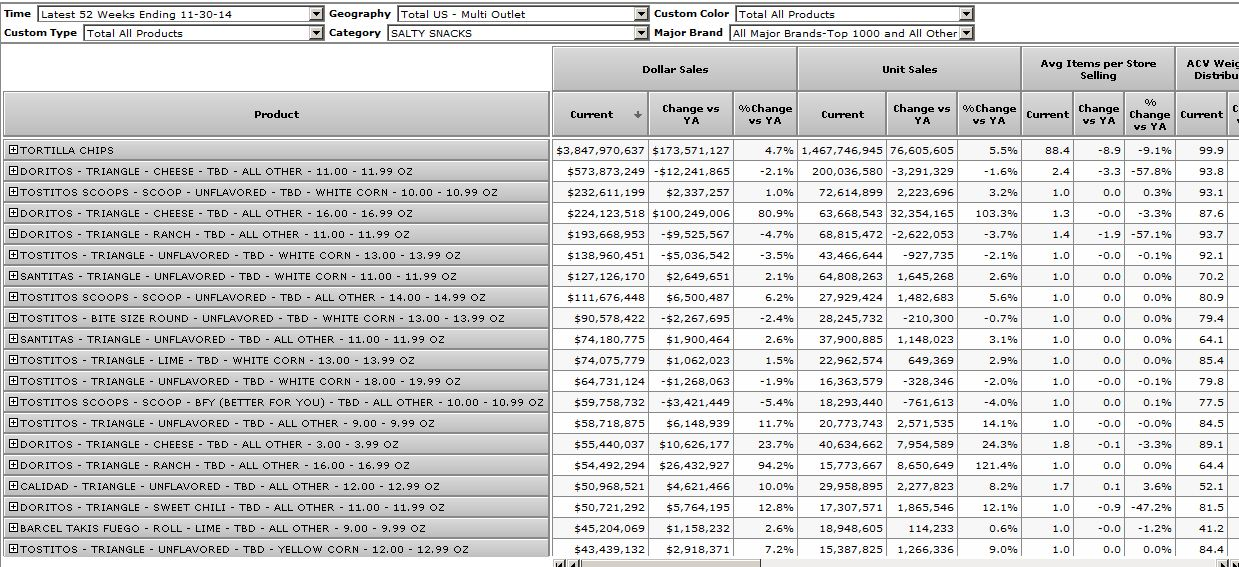
Task: Expand Calidad Triangle Unflavored 12.00 - 12.99 OZ row
Action: pos(14,486)
